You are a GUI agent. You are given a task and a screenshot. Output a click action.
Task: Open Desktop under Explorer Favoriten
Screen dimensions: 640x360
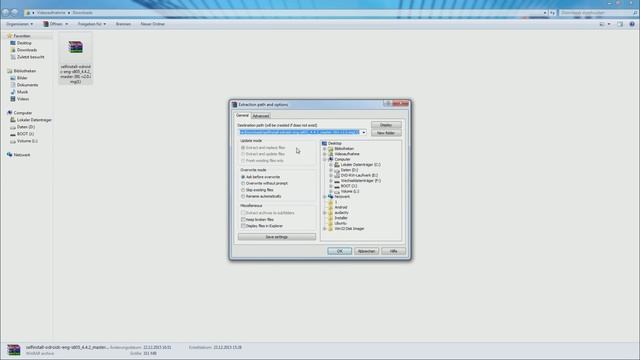[24, 43]
